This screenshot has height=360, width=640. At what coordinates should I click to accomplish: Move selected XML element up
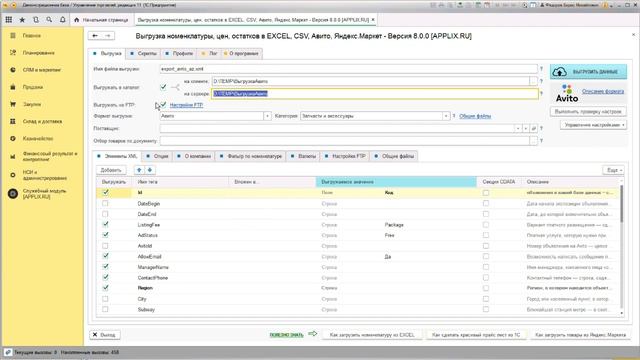tap(139, 170)
